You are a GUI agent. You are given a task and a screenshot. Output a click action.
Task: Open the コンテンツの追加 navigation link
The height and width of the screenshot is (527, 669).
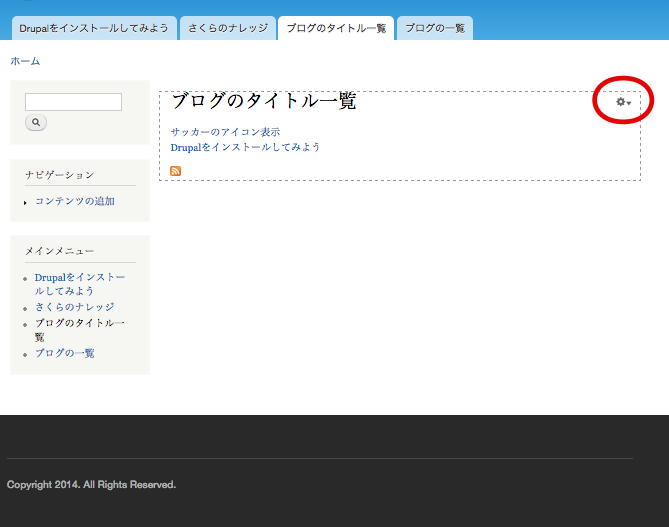pos(75,201)
